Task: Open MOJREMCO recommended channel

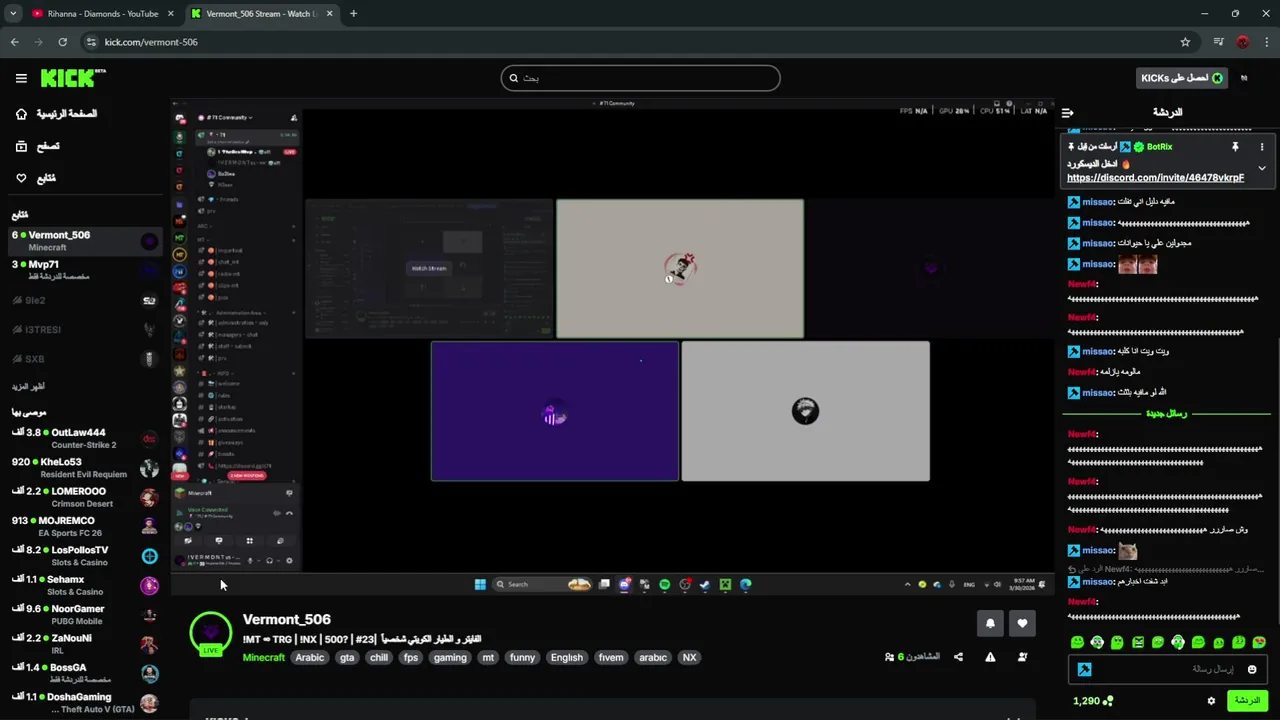Action: pos(84,526)
